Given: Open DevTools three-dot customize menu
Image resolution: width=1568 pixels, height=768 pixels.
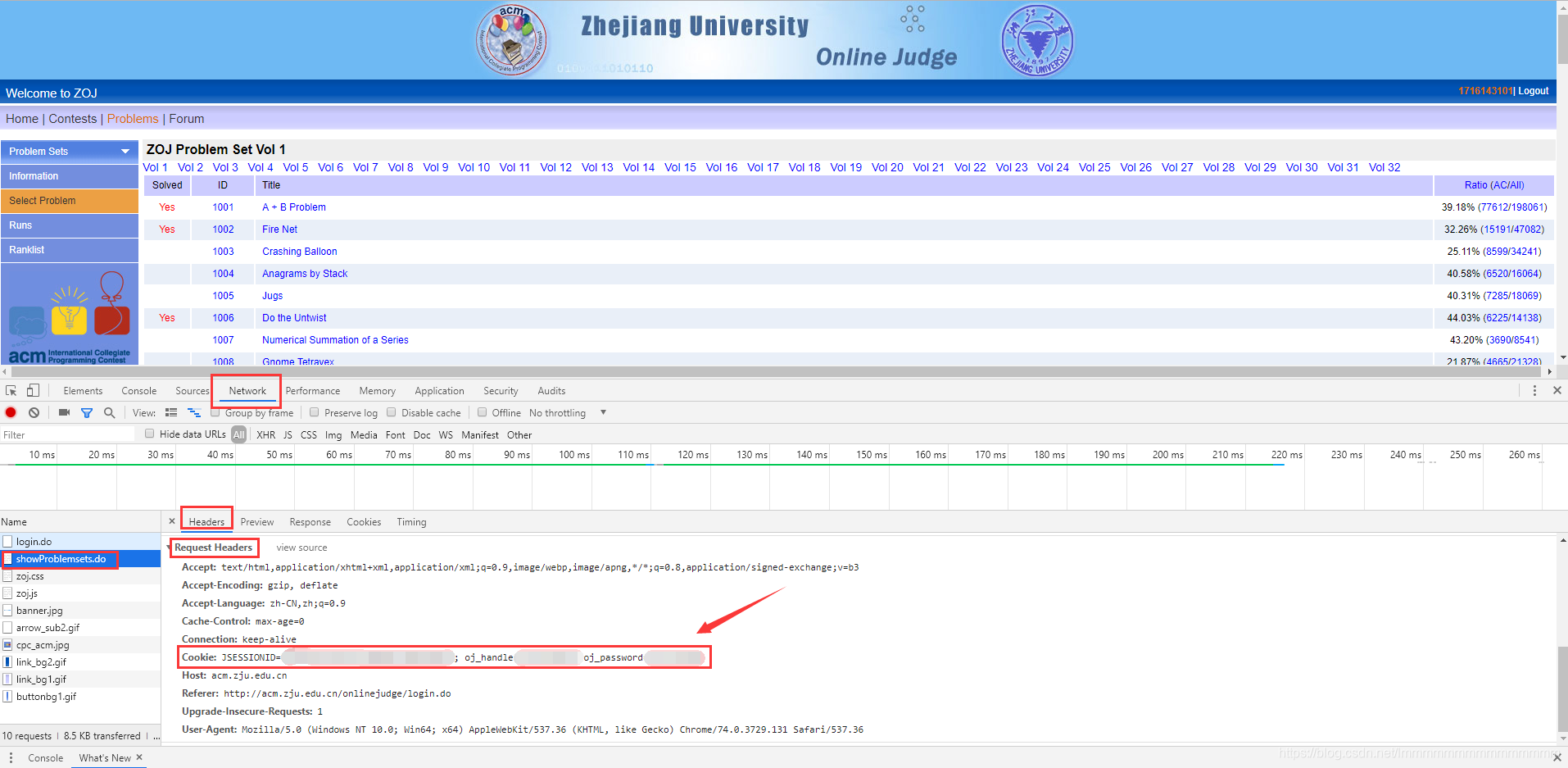Looking at the screenshot, I should coord(1534,391).
